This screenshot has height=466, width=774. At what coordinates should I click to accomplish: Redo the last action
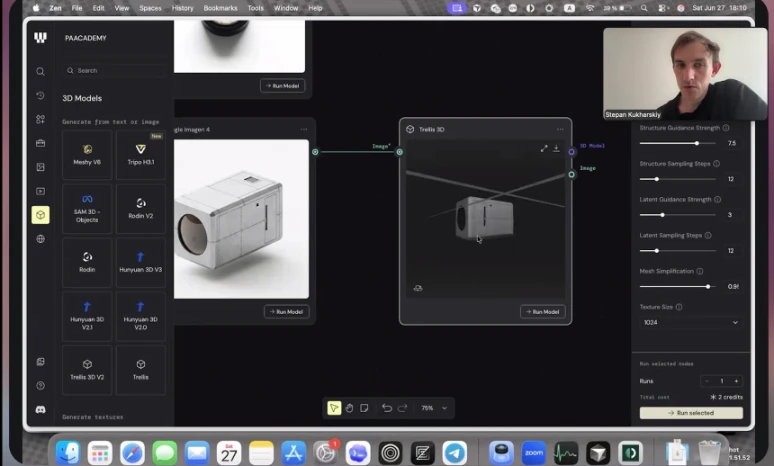(402, 408)
